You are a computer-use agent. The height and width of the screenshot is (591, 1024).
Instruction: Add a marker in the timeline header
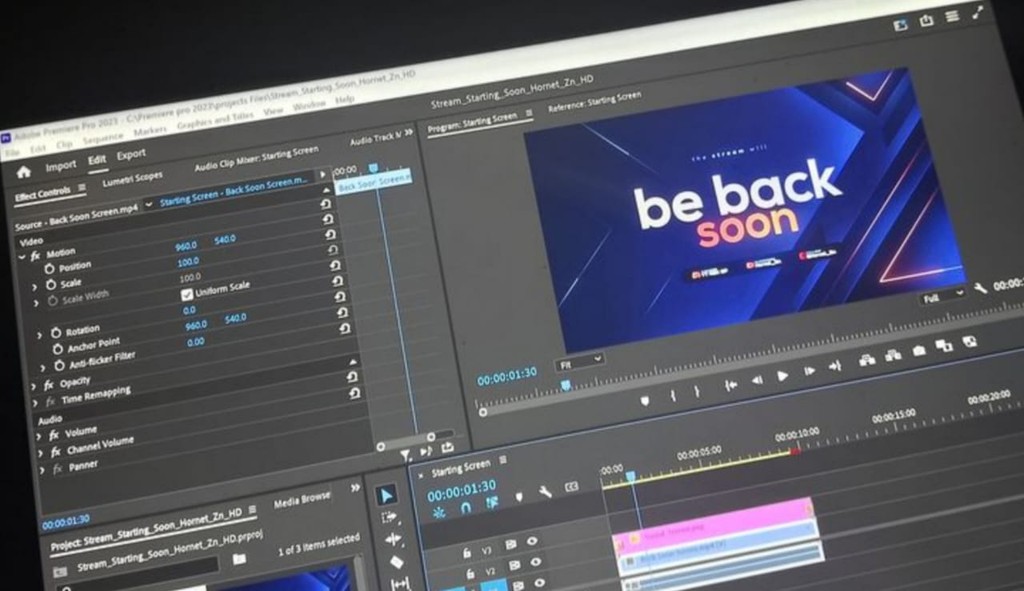(x=519, y=497)
